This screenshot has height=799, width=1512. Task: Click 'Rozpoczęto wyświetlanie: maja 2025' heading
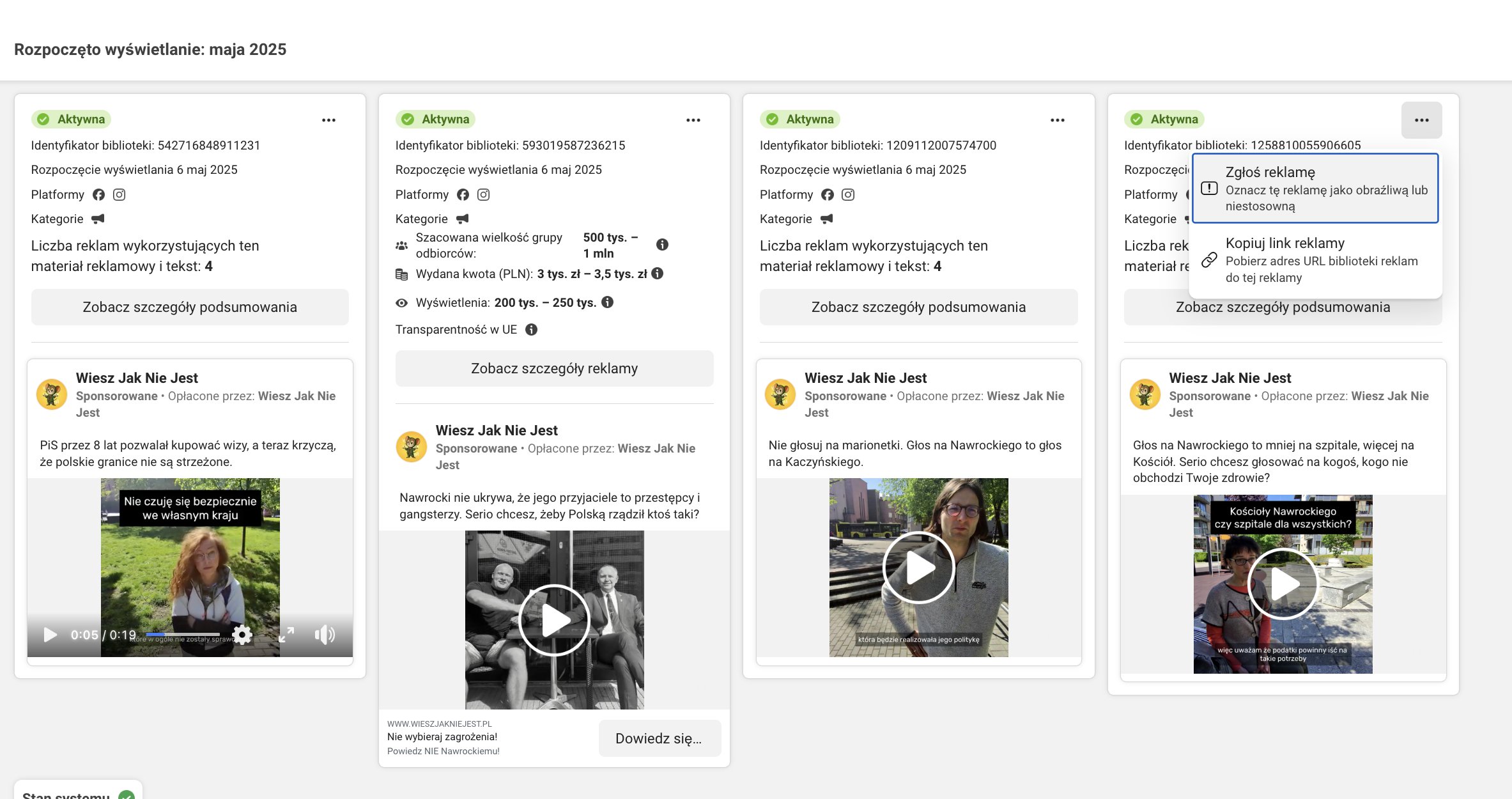(x=150, y=49)
